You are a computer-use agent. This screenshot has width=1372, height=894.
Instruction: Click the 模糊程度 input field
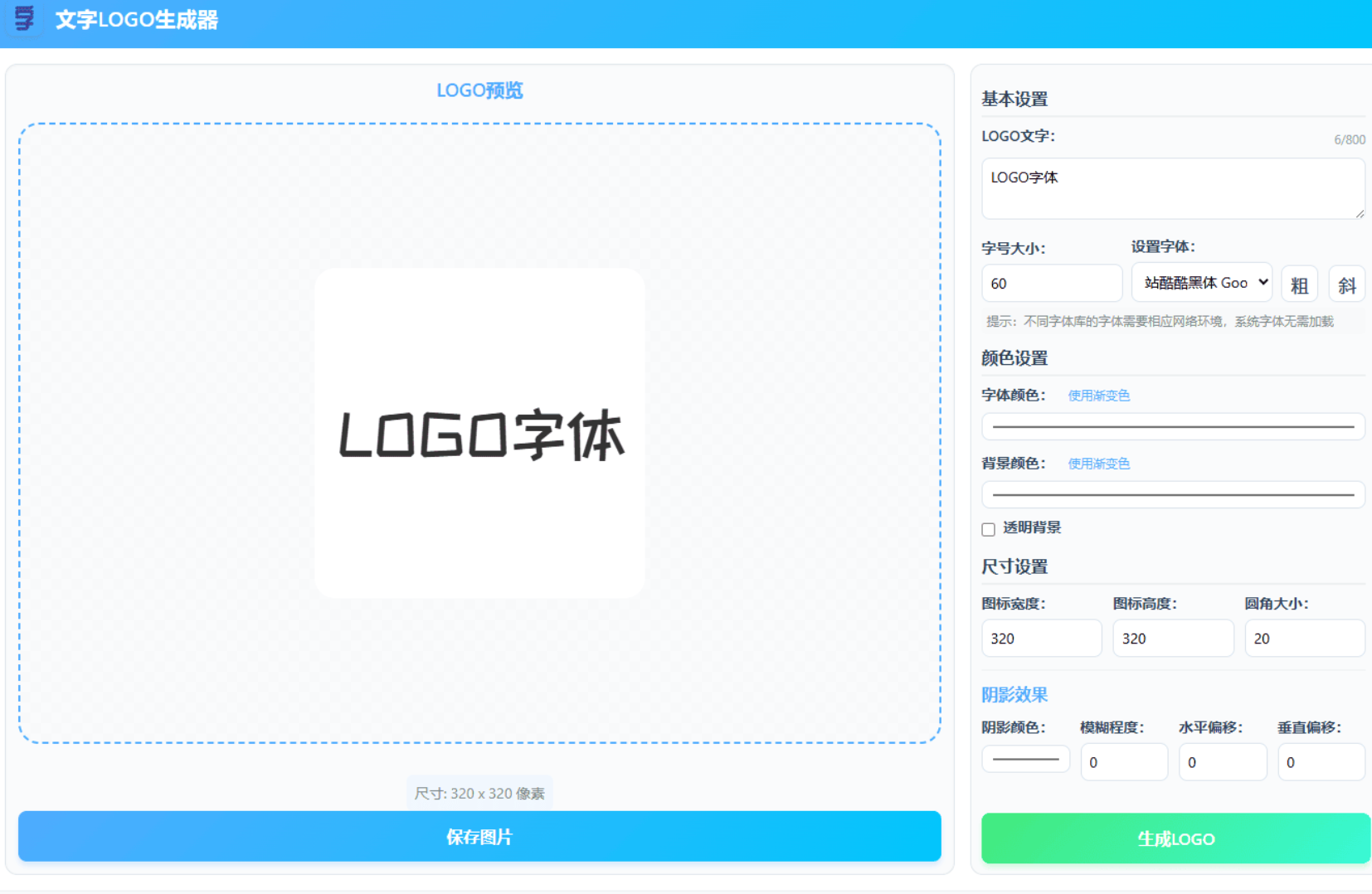tap(1123, 762)
